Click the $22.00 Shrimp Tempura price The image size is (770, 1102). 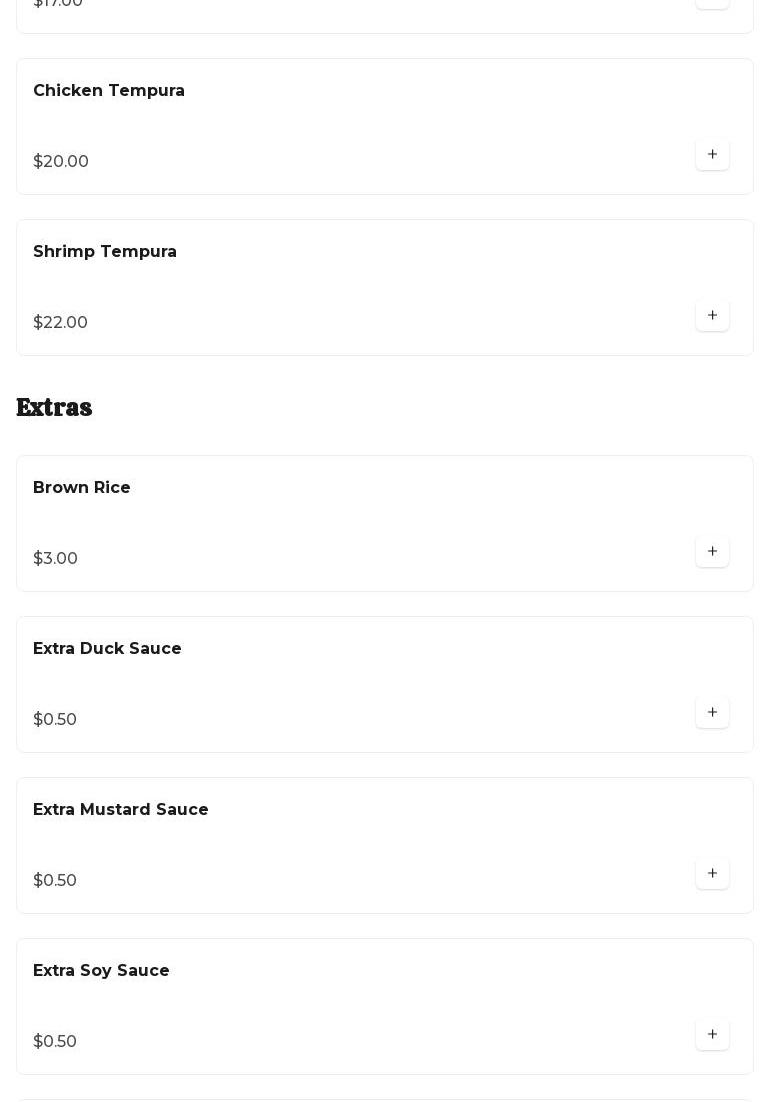click(61, 323)
